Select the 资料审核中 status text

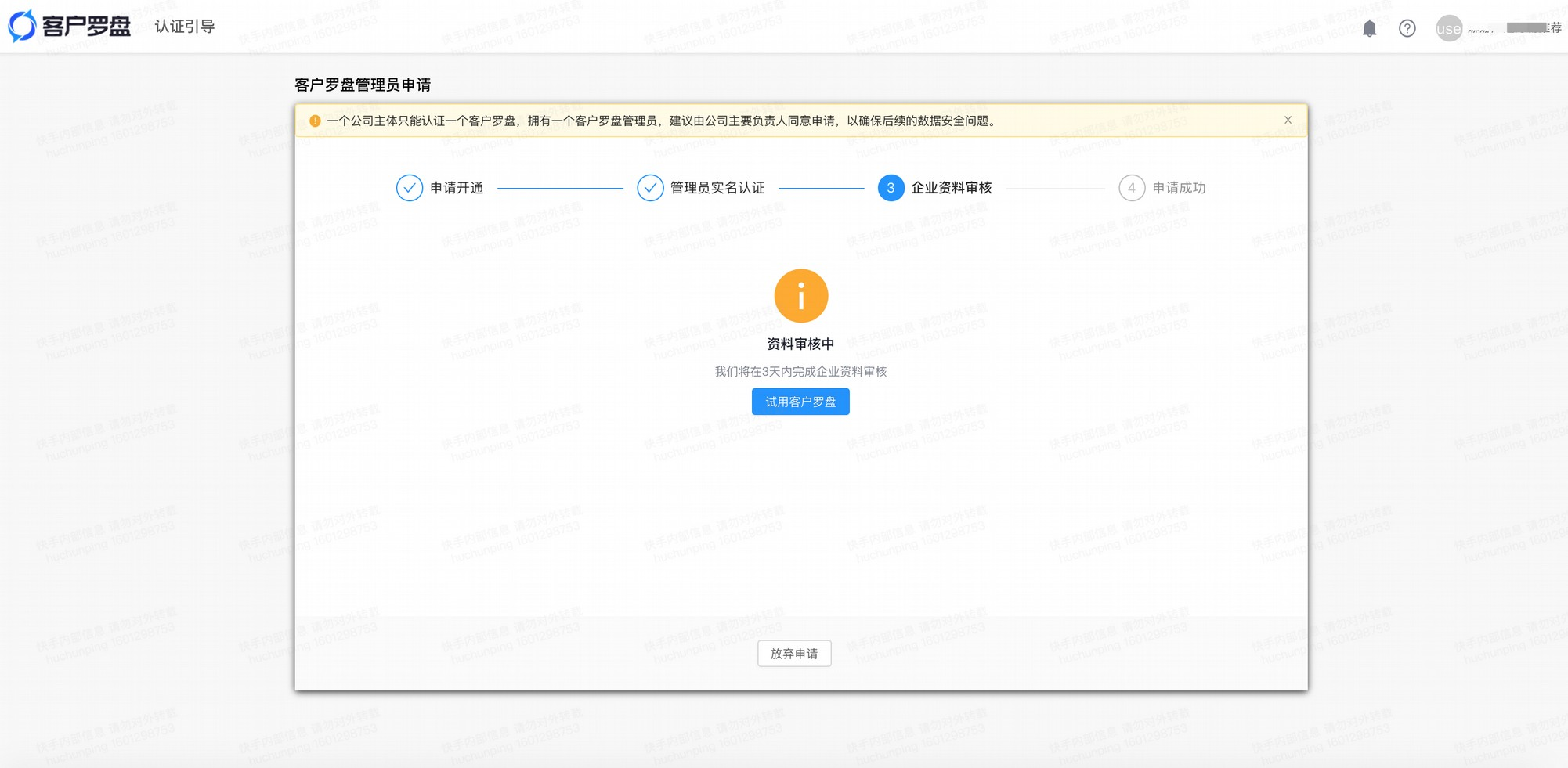[x=800, y=343]
